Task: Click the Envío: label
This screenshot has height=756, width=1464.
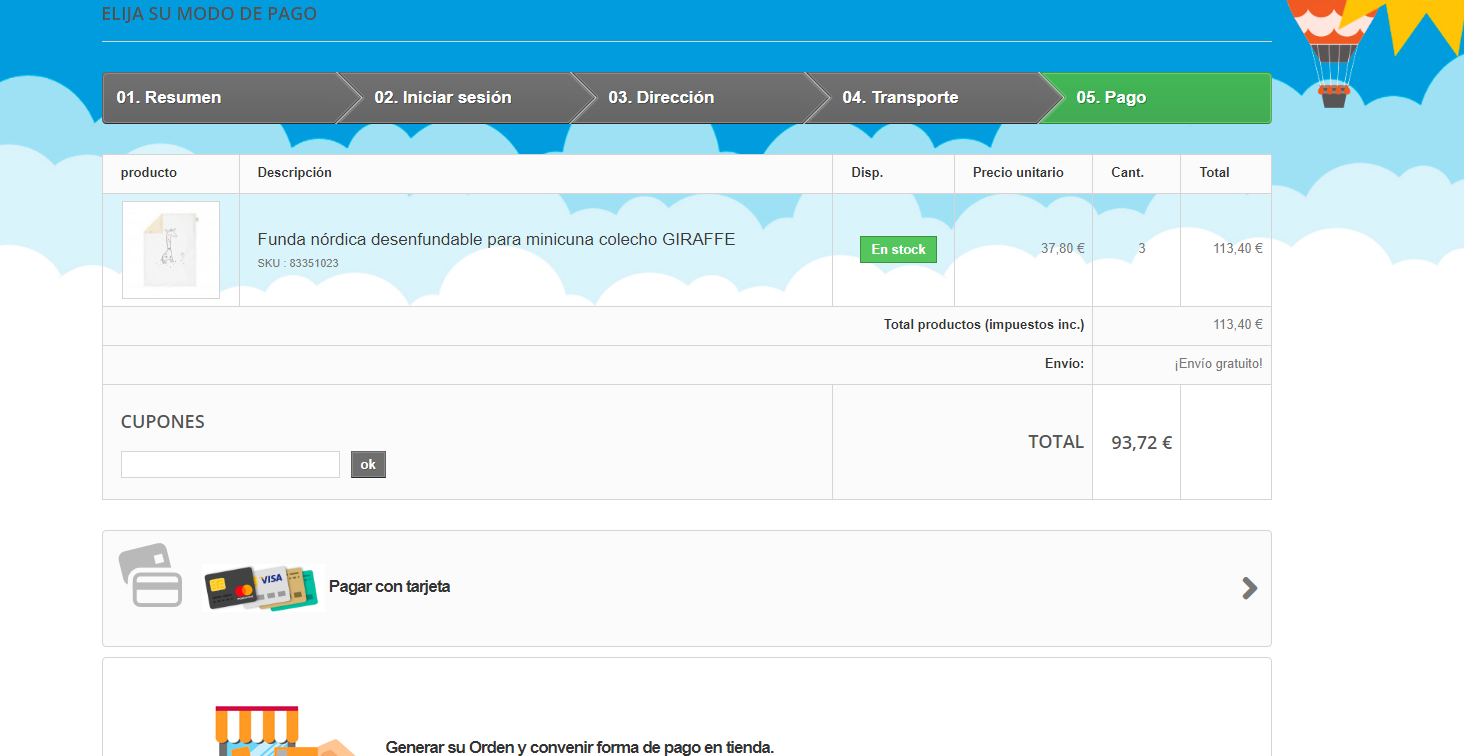Action: pyautogui.click(x=1064, y=364)
